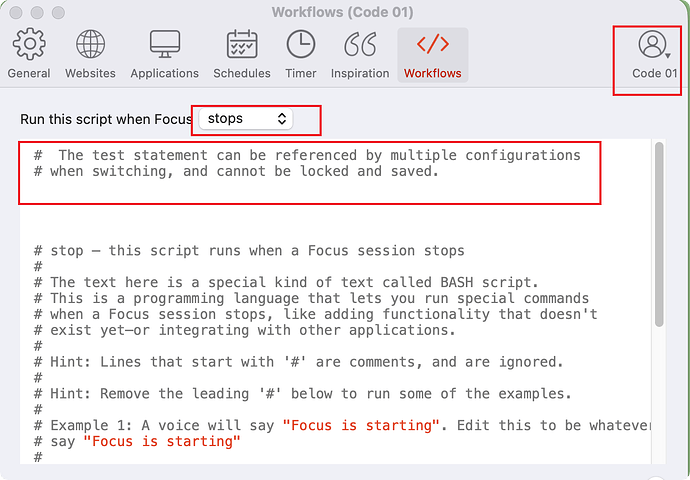The height and width of the screenshot is (480, 690).
Task: Click the window zoom button
Action: pyautogui.click(x=59, y=13)
